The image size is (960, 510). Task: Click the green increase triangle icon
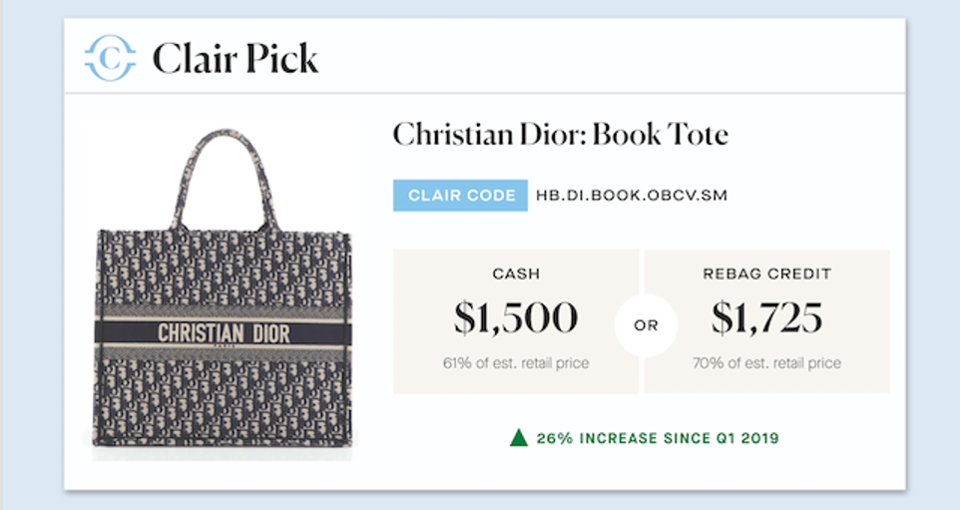tap(519, 438)
